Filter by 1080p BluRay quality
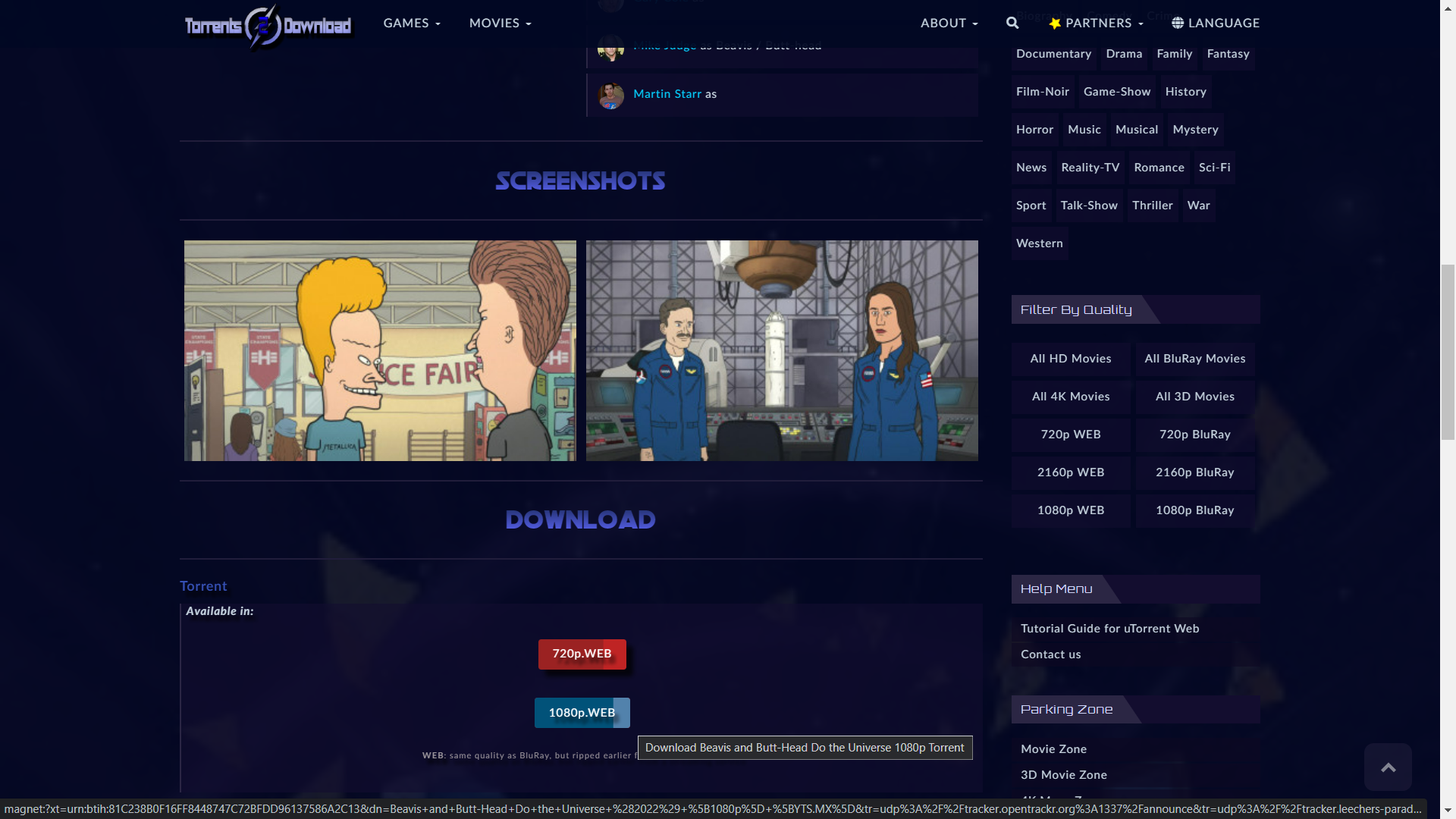 (x=1195, y=510)
